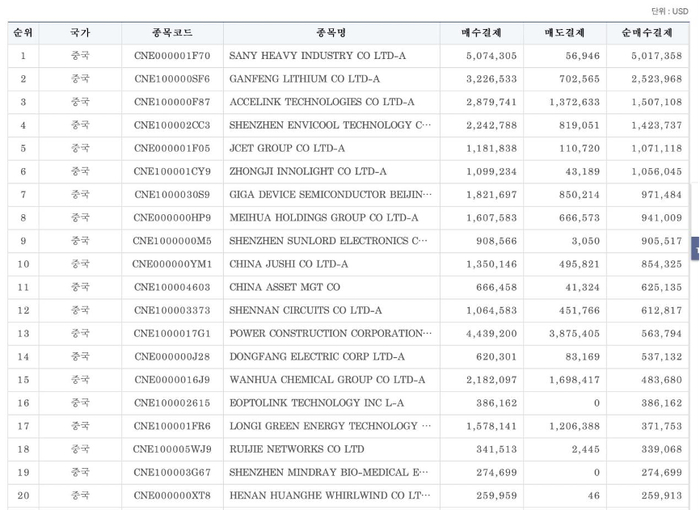
Task: Select GANFENG LITHIUM CO LTD-A name
Action: pos(304,79)
